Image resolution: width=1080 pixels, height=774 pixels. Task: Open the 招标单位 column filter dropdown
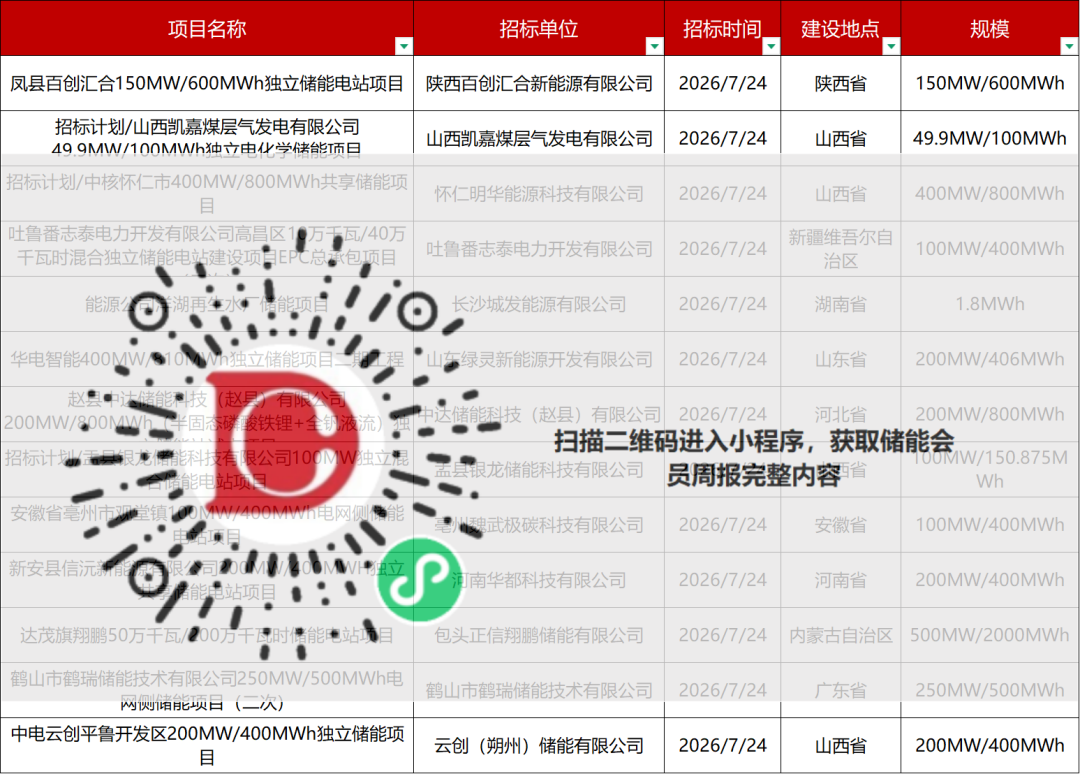tap(654, 46)
